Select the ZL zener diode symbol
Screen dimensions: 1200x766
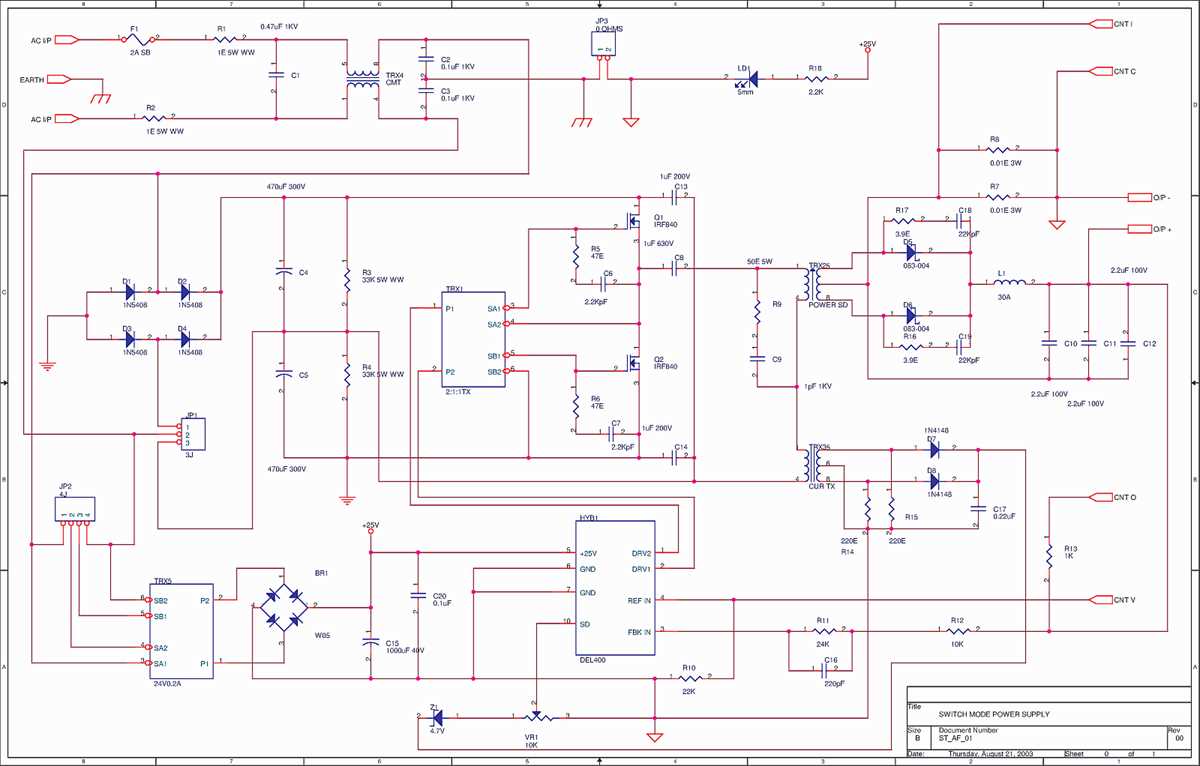point(437,716)
